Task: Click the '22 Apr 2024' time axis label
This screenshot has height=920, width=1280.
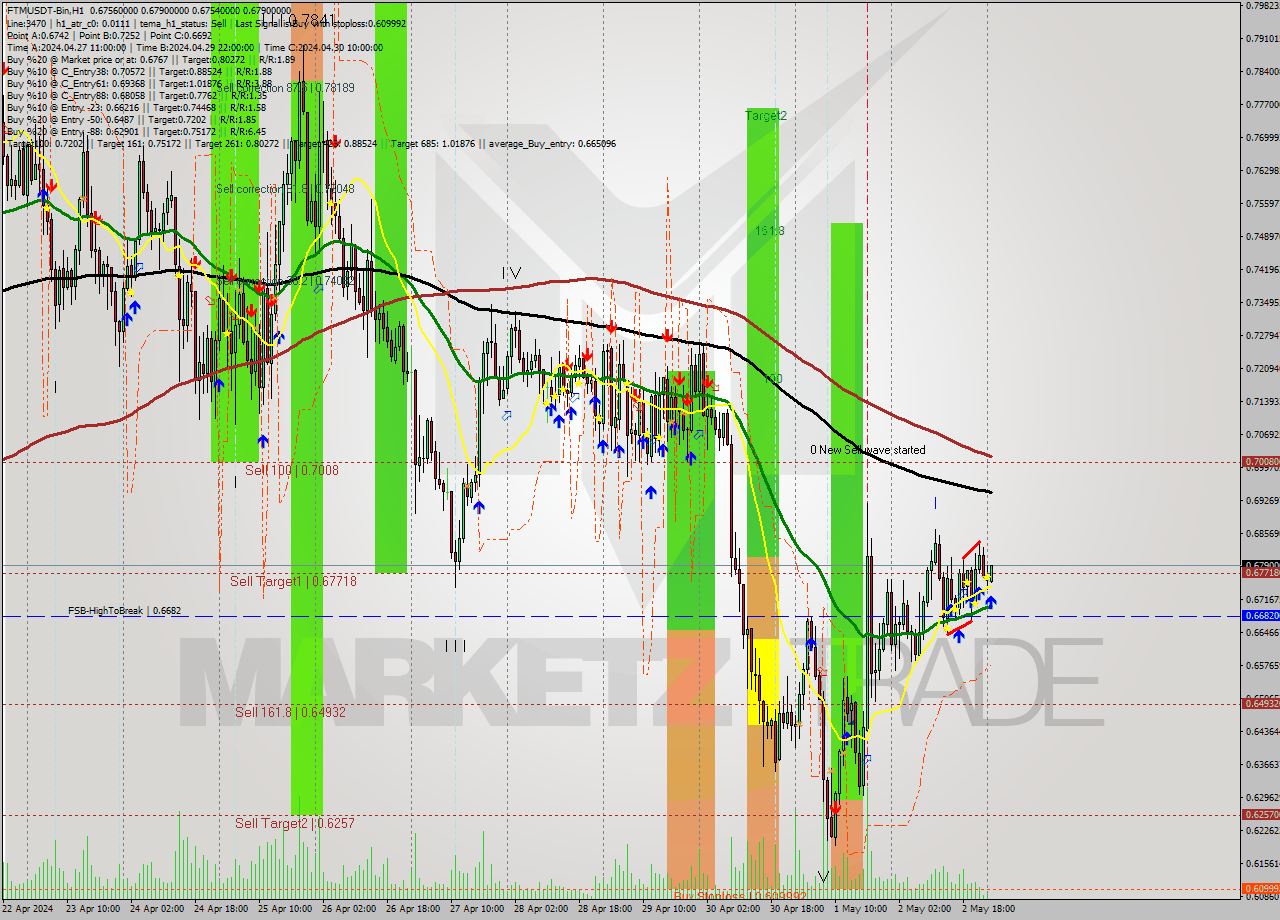Action: (27, 910)
